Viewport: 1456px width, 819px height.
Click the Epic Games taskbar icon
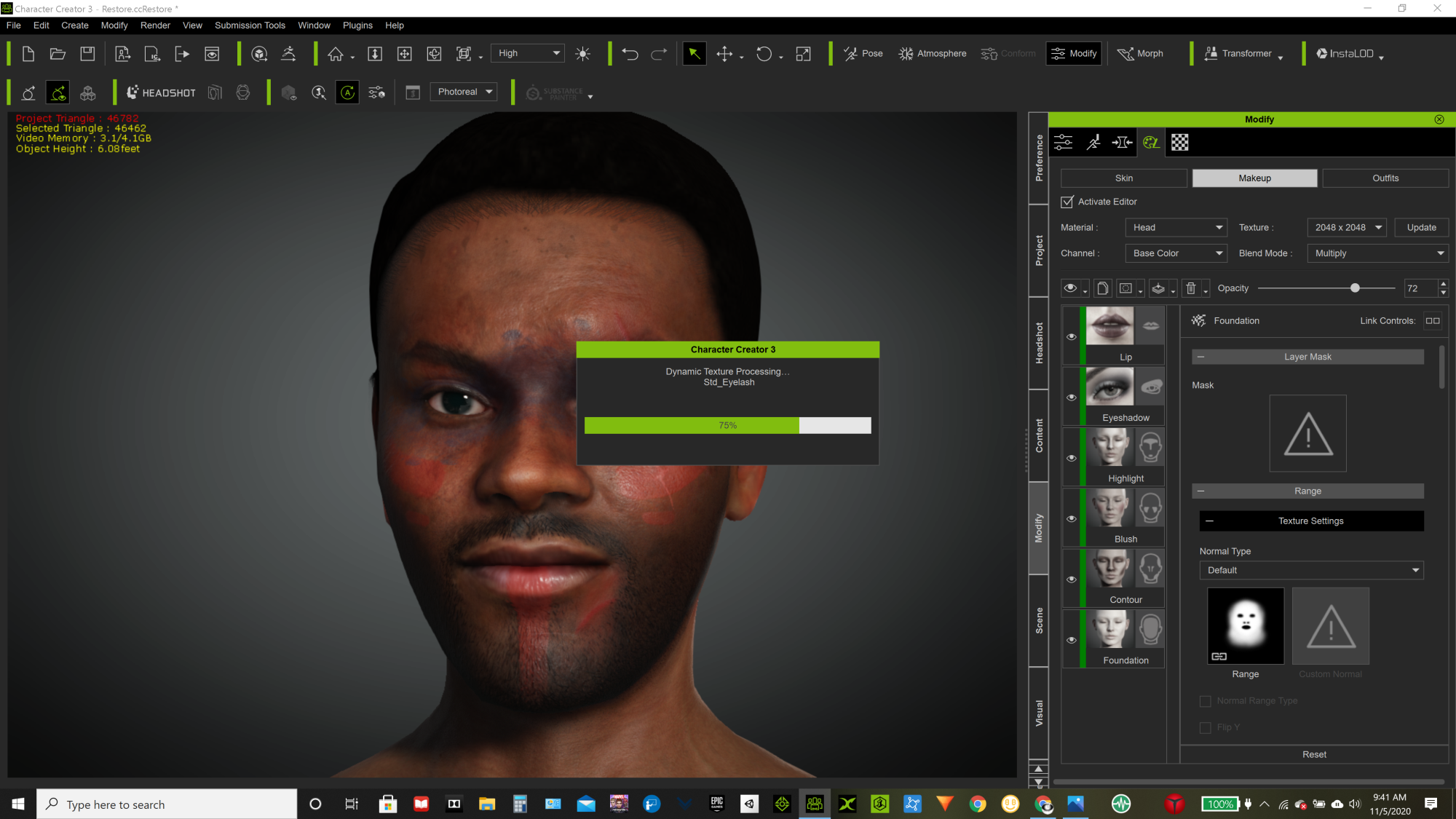coord(717,804)
